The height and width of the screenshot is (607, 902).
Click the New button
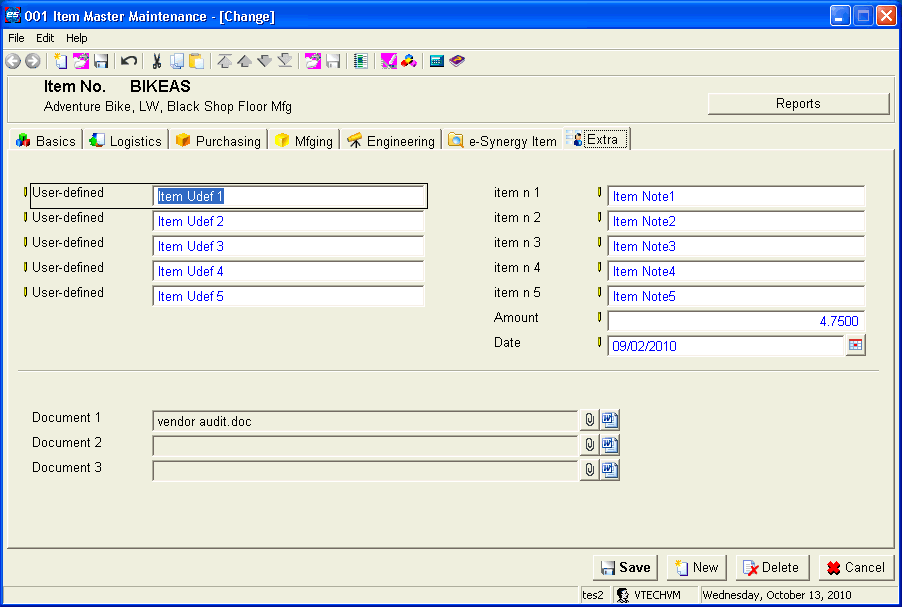point(697,568)
